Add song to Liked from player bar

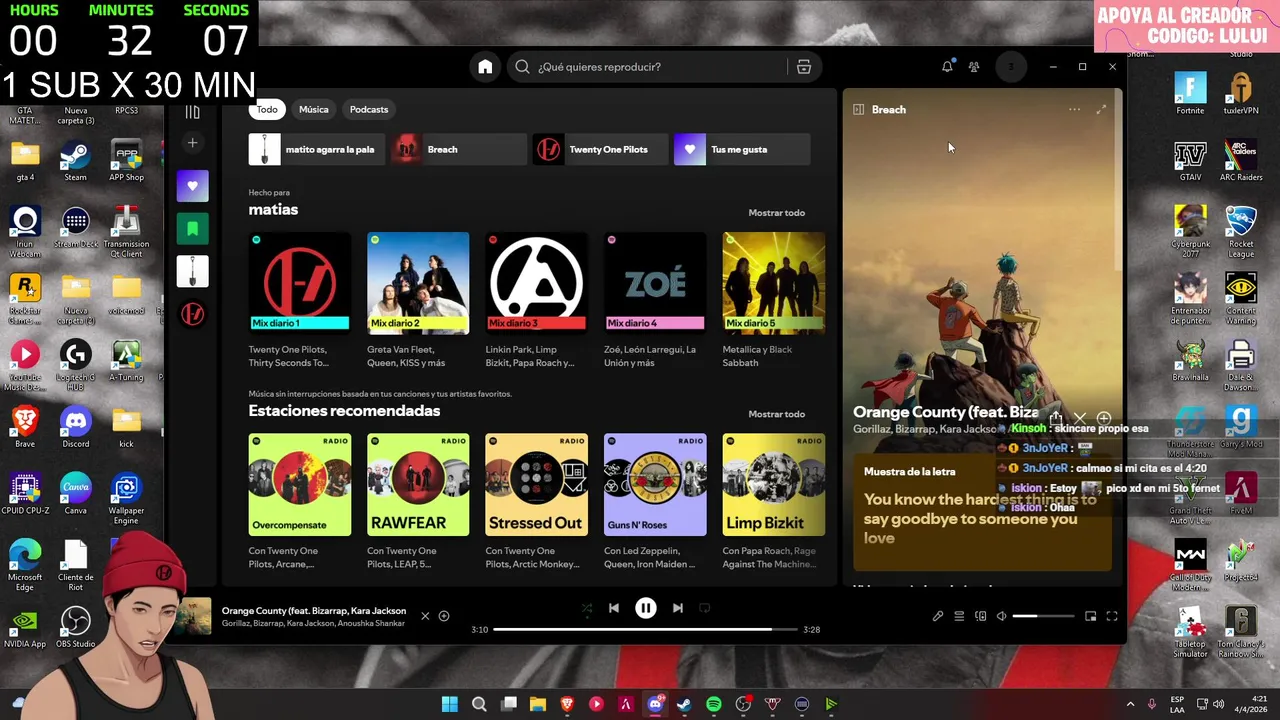tap(444, 616)
